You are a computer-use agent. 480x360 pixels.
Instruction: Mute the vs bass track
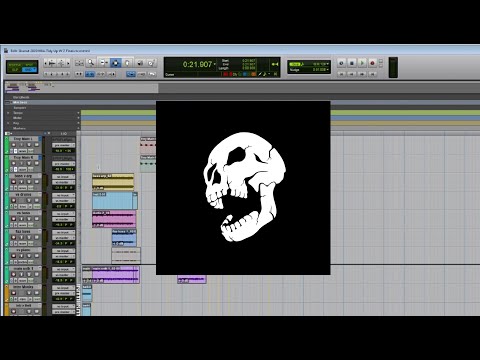point(36,219)
